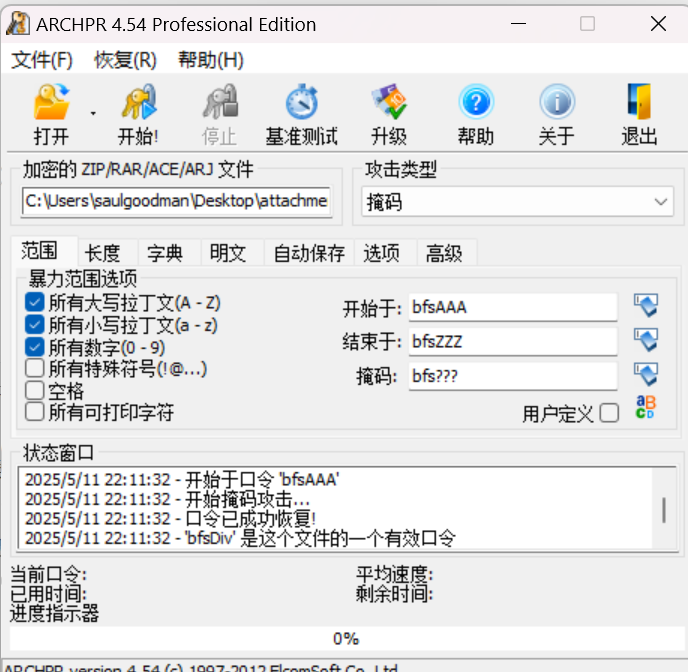Click the Exit (退出) door icon
Screen dimensions: 688x672
(639, 102)
